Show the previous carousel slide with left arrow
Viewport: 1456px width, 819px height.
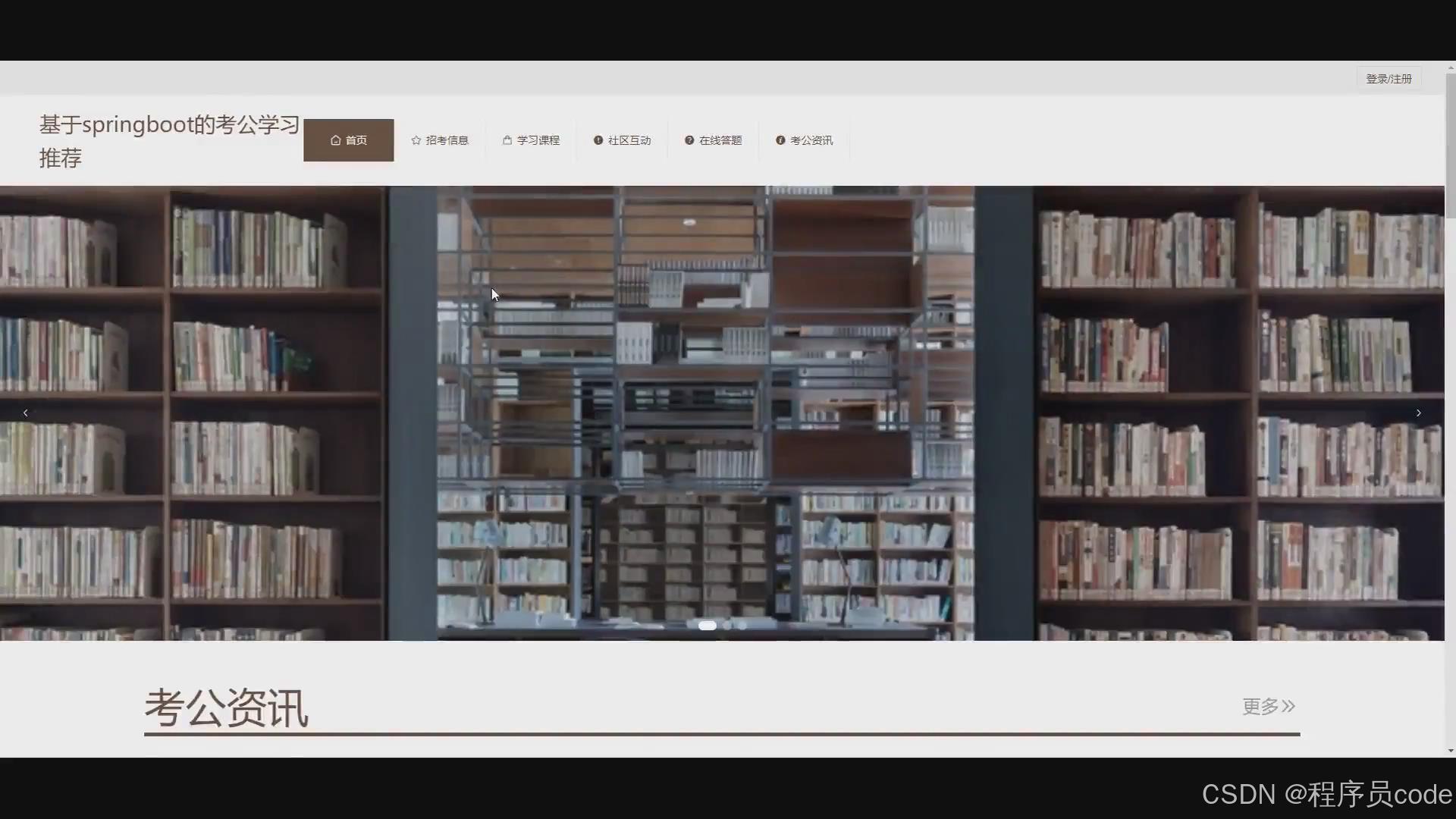coord(26,413)
